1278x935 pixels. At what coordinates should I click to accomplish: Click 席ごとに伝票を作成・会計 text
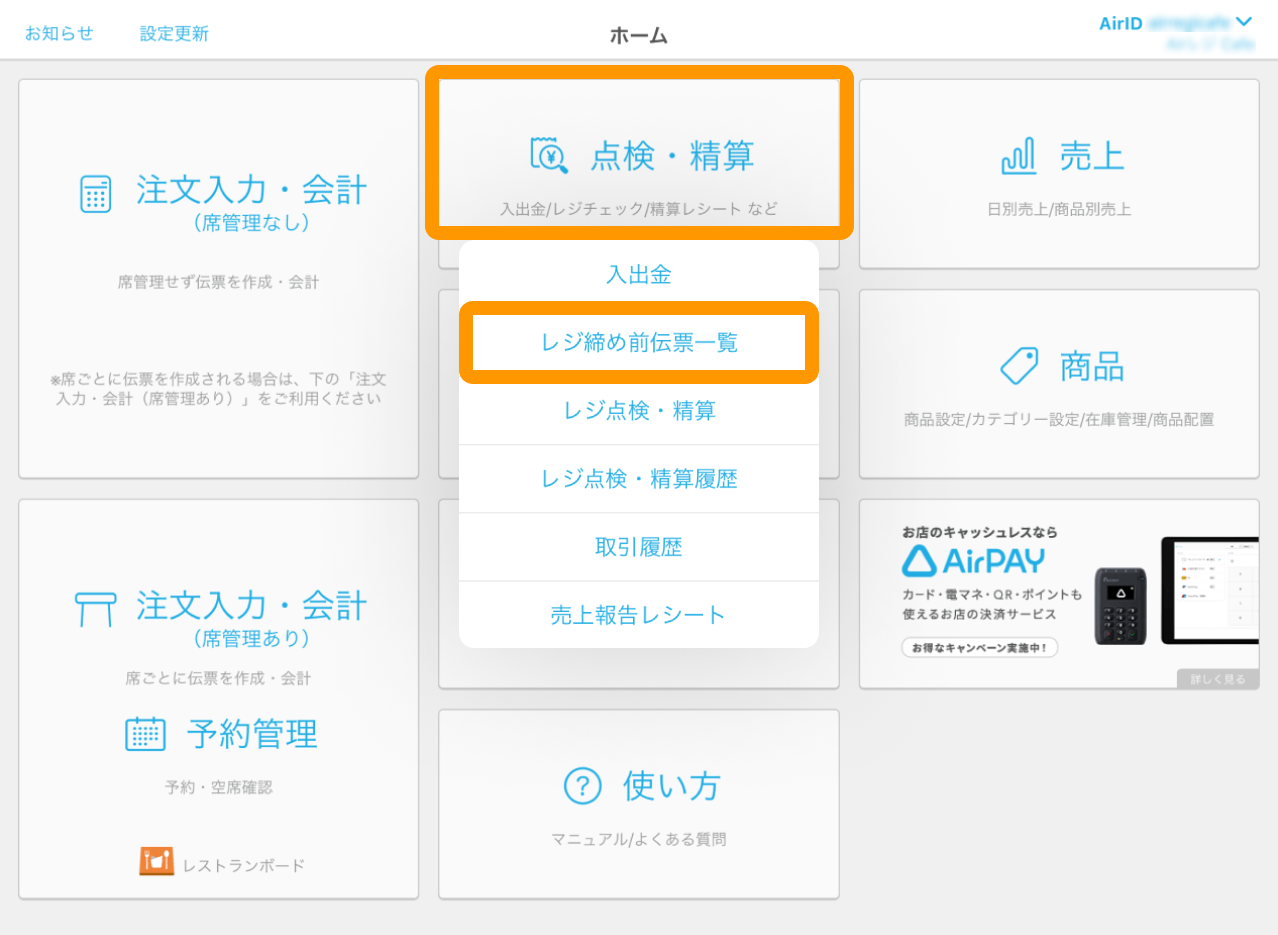tap(219, 678)
